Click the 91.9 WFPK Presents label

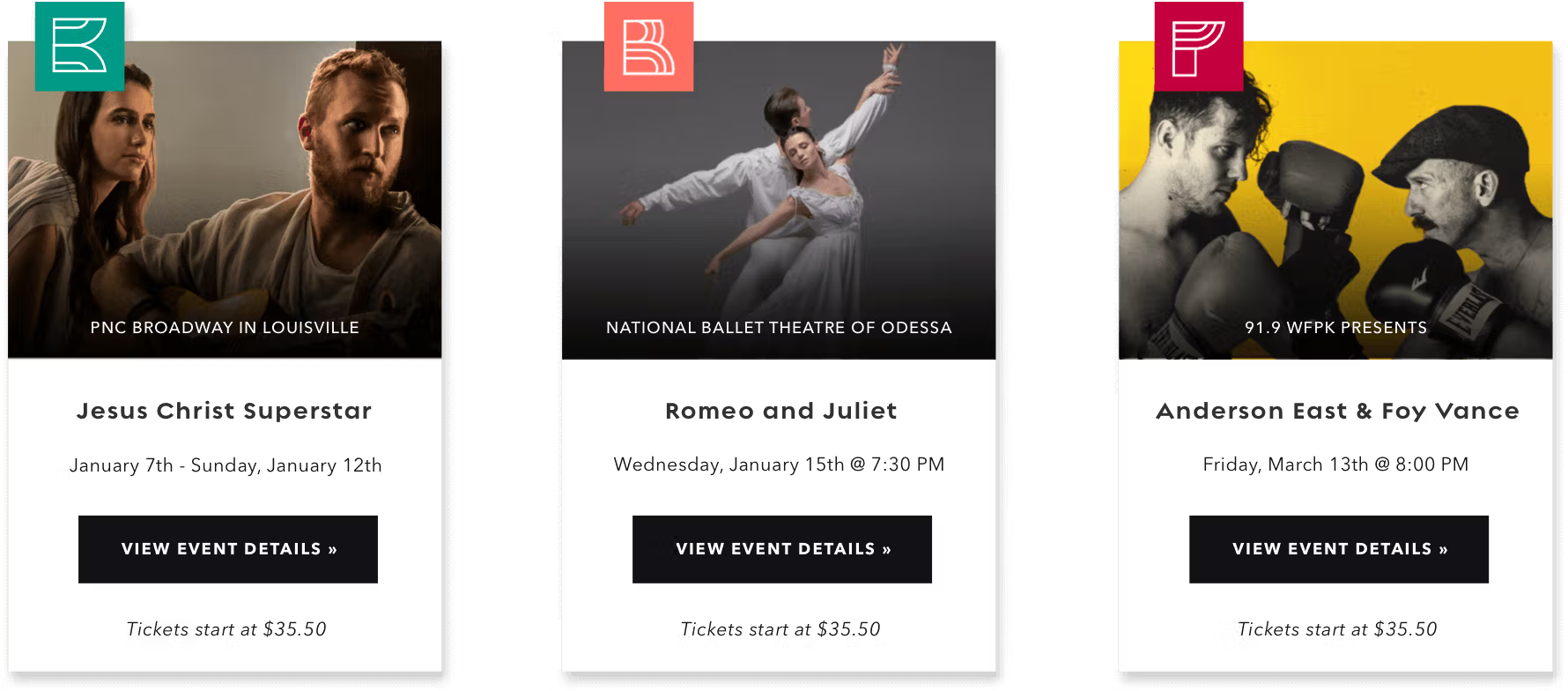(1336, 327)
